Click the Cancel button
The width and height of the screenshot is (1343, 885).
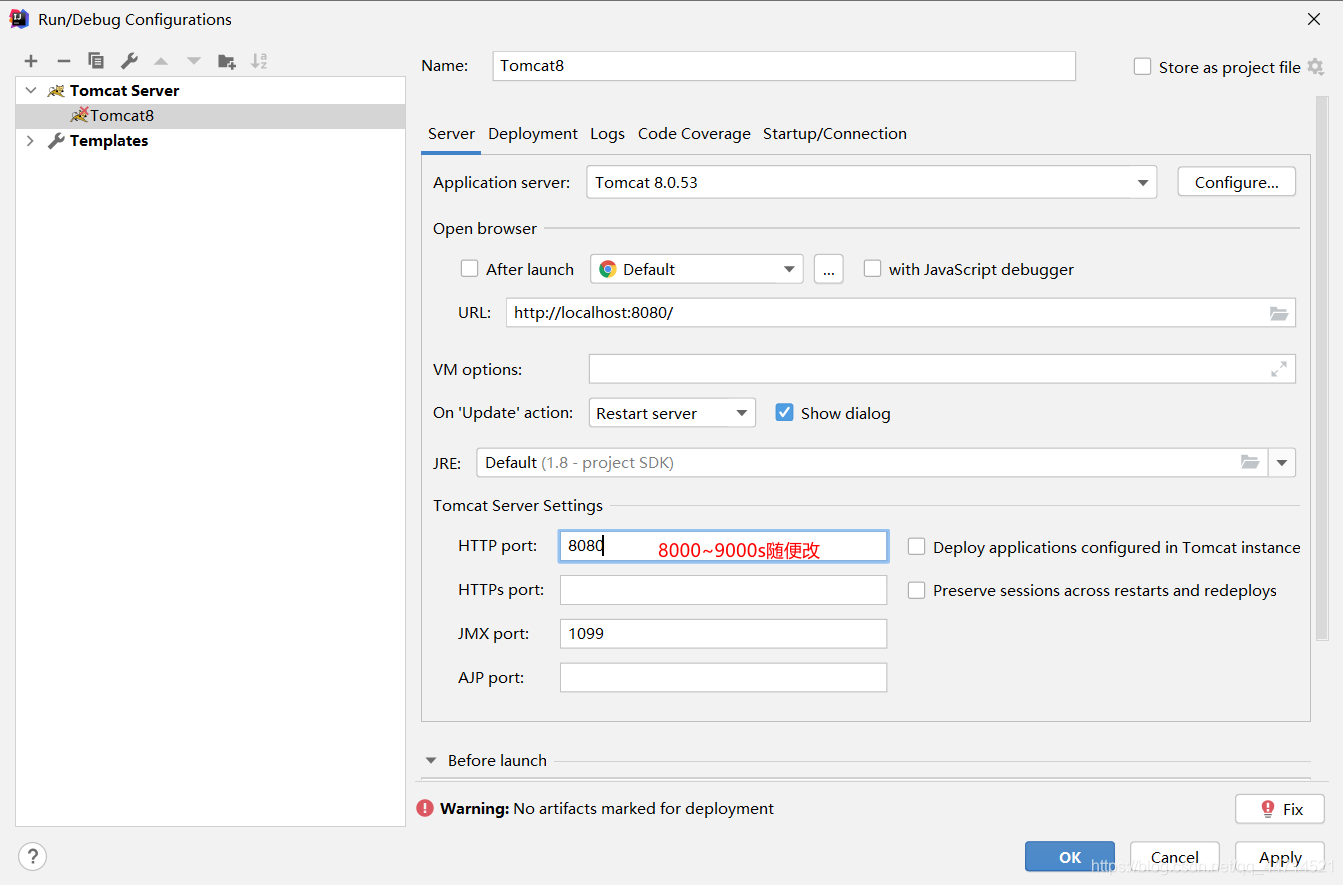(1175, 857)
